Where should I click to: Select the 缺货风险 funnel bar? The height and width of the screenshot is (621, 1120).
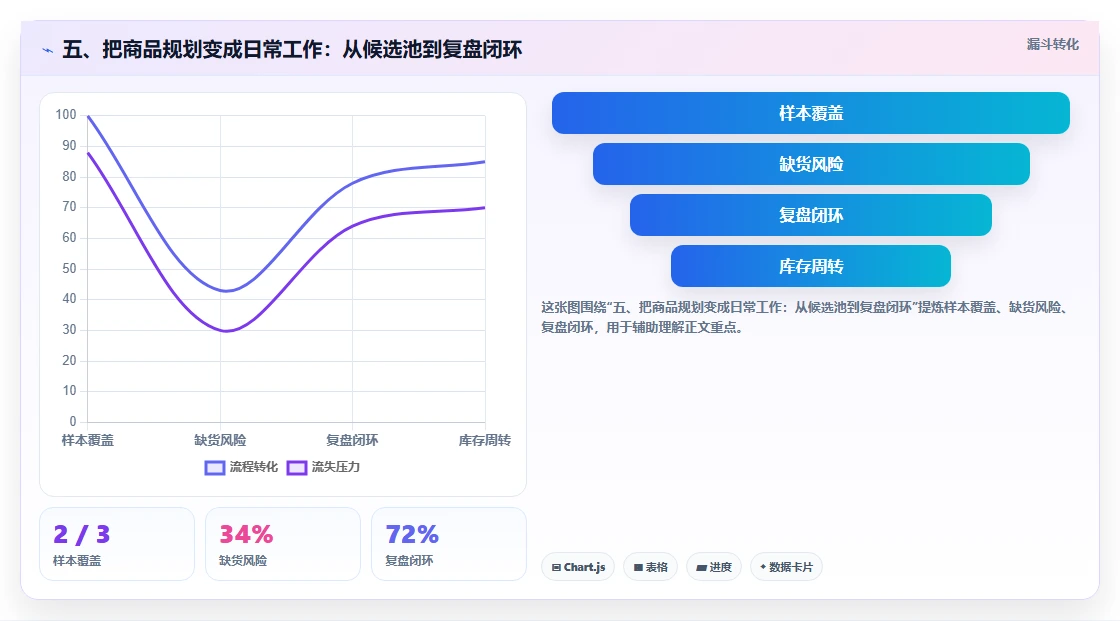(811, 164)
